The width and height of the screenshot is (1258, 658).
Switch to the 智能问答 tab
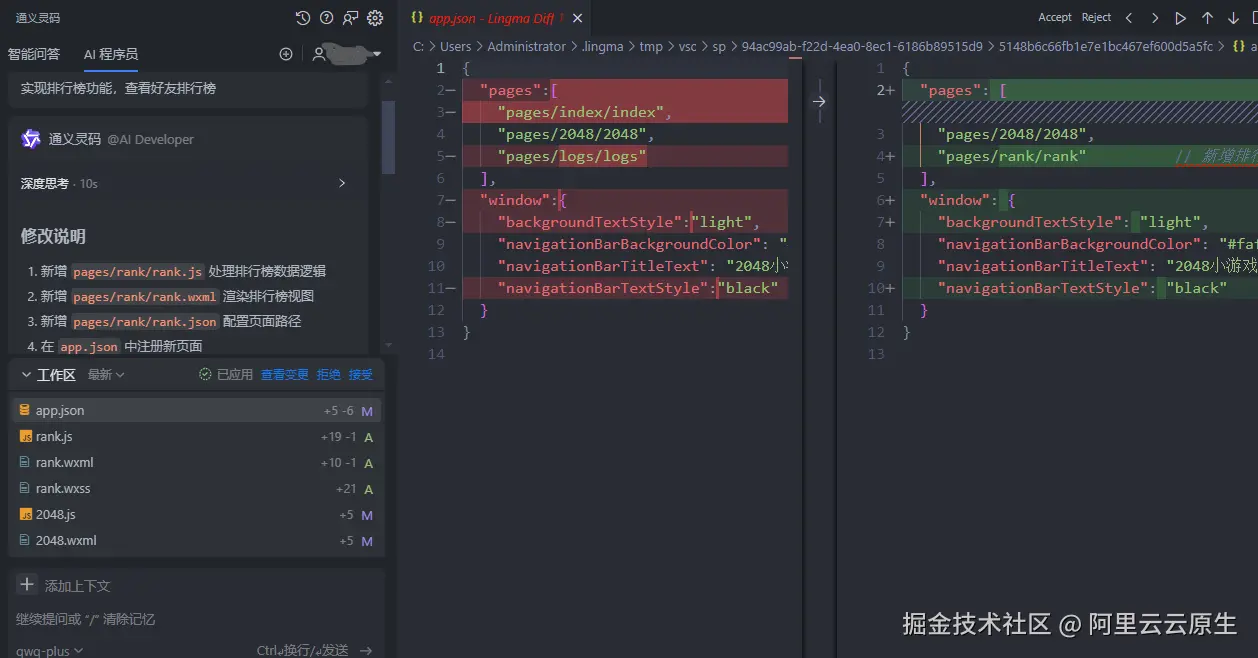click(x=34, y=54)
